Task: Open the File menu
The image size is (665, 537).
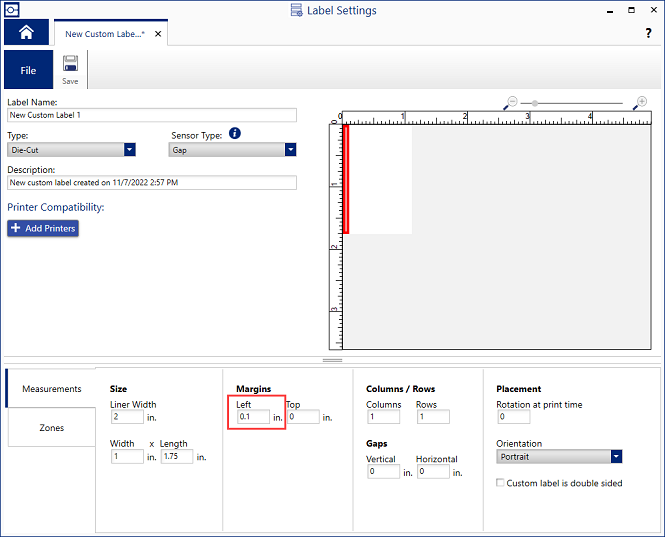Action: 28,70
